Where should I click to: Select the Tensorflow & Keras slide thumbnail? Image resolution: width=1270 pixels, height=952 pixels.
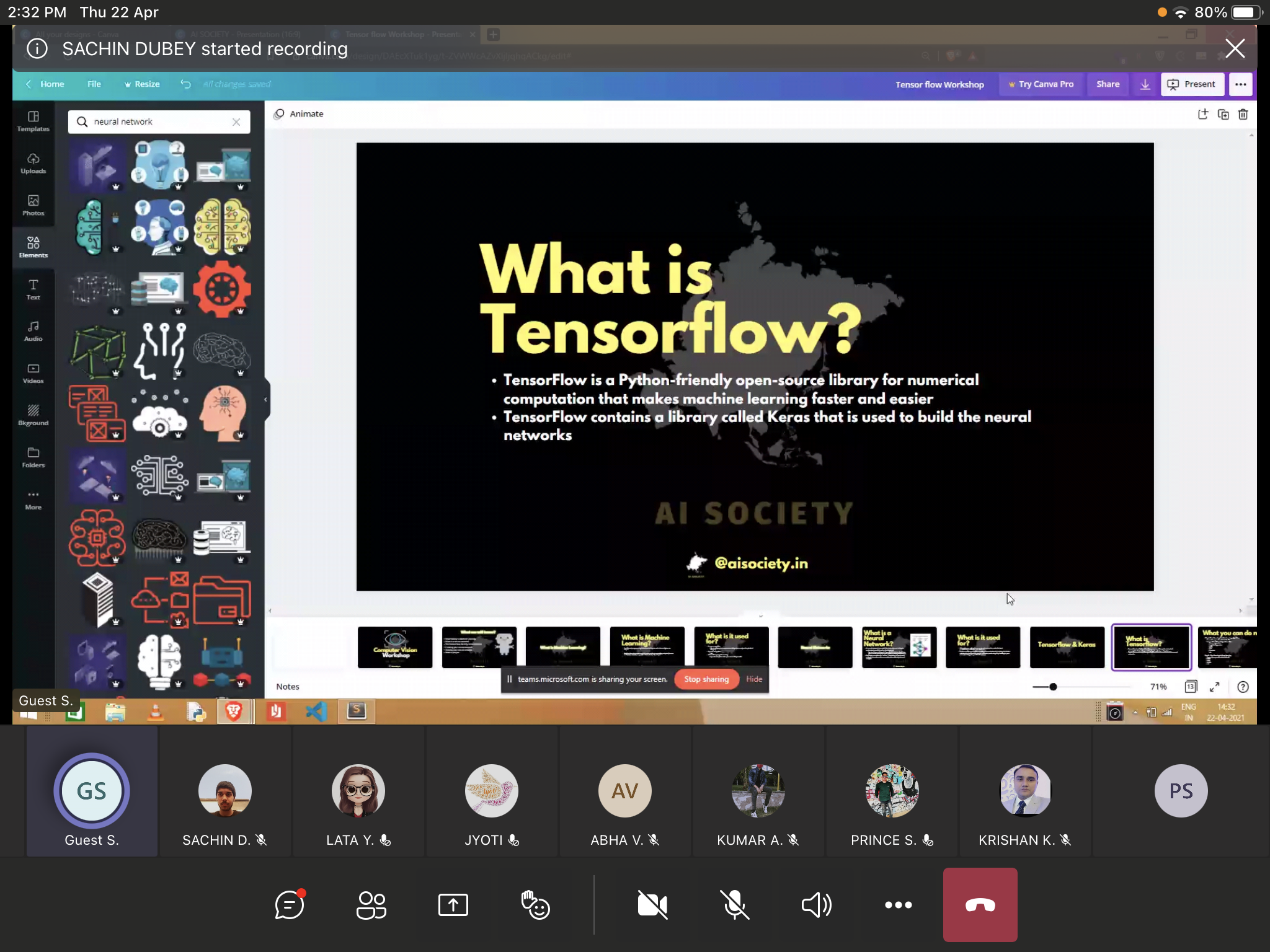coord(1067,647)
